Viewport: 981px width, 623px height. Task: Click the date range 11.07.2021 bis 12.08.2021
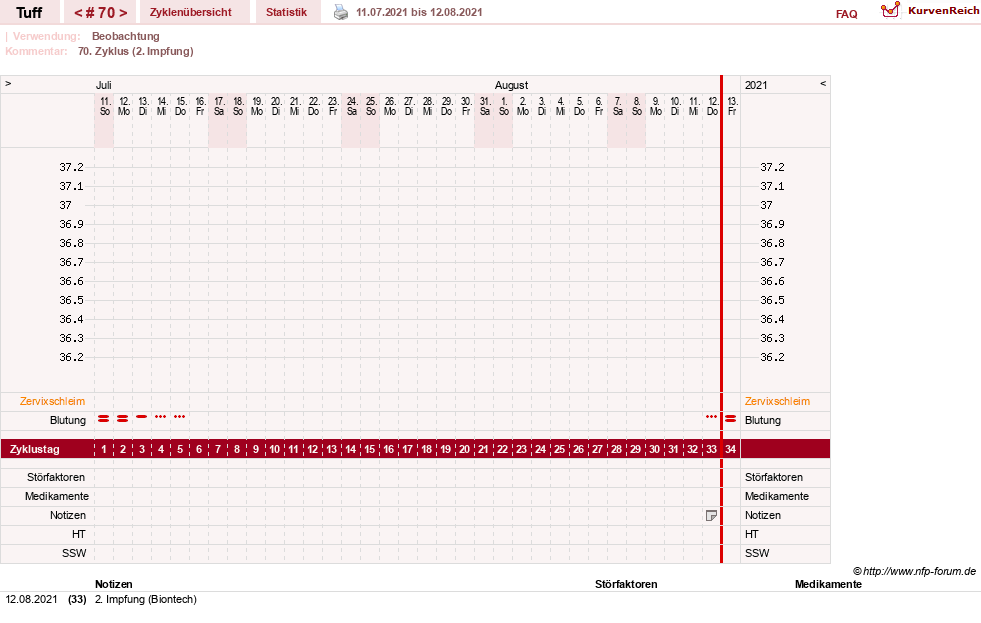pos(419,12)
